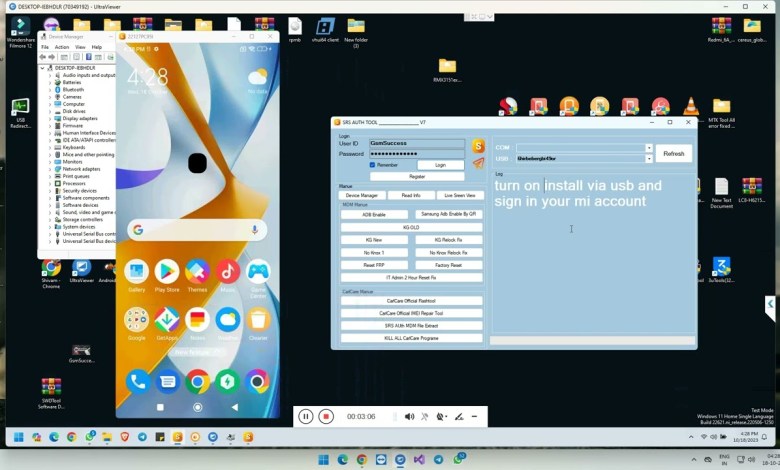The width and height of the screenshot is (780, 470).
Task: Open VLC cone icon on the desktop
Action: tap(691, 106)
